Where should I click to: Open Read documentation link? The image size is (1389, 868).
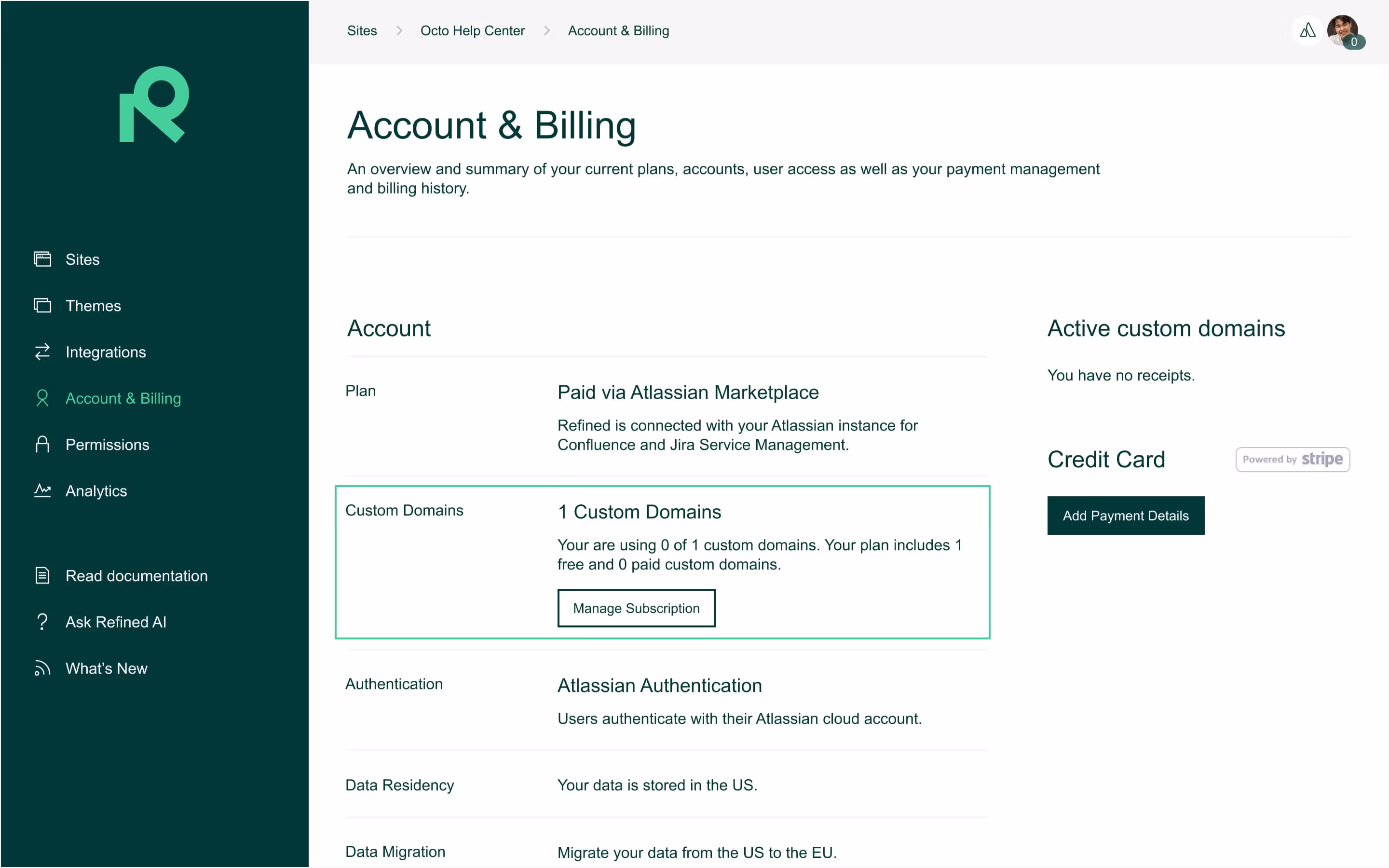click(136, 576)
